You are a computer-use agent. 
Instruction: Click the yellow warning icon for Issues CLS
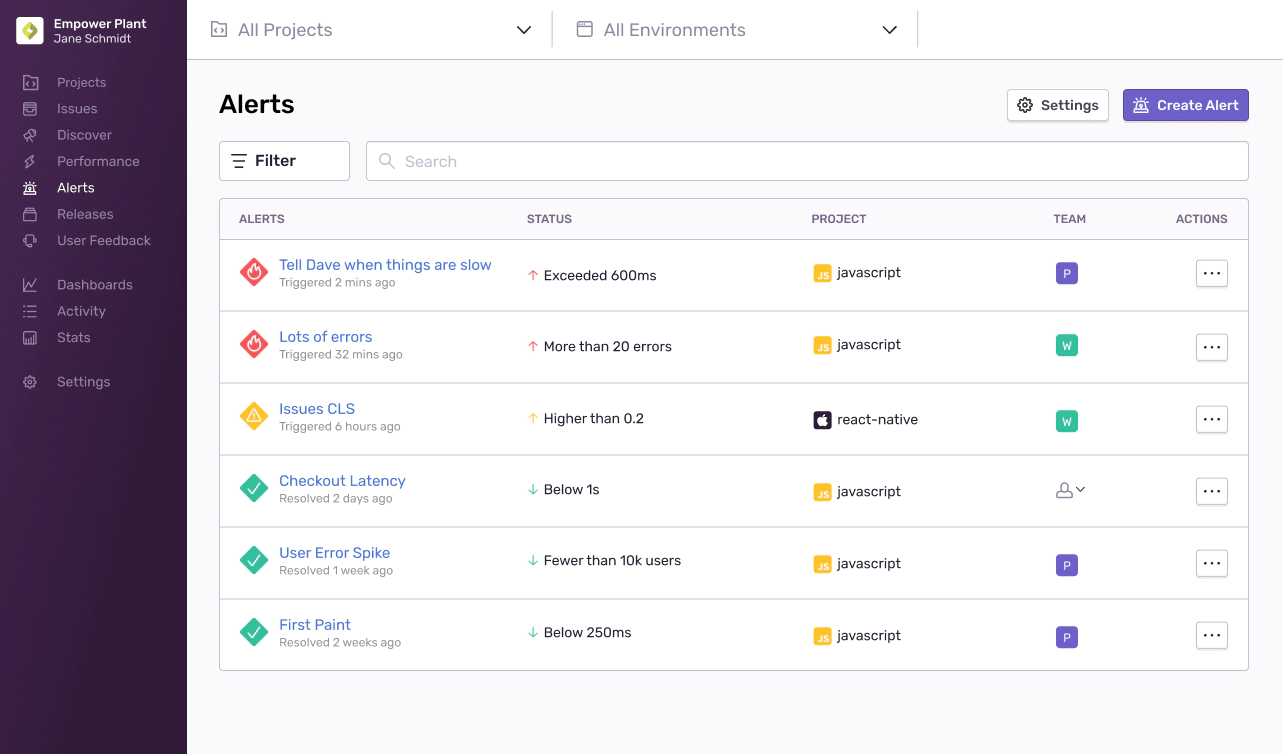(254, 417)
